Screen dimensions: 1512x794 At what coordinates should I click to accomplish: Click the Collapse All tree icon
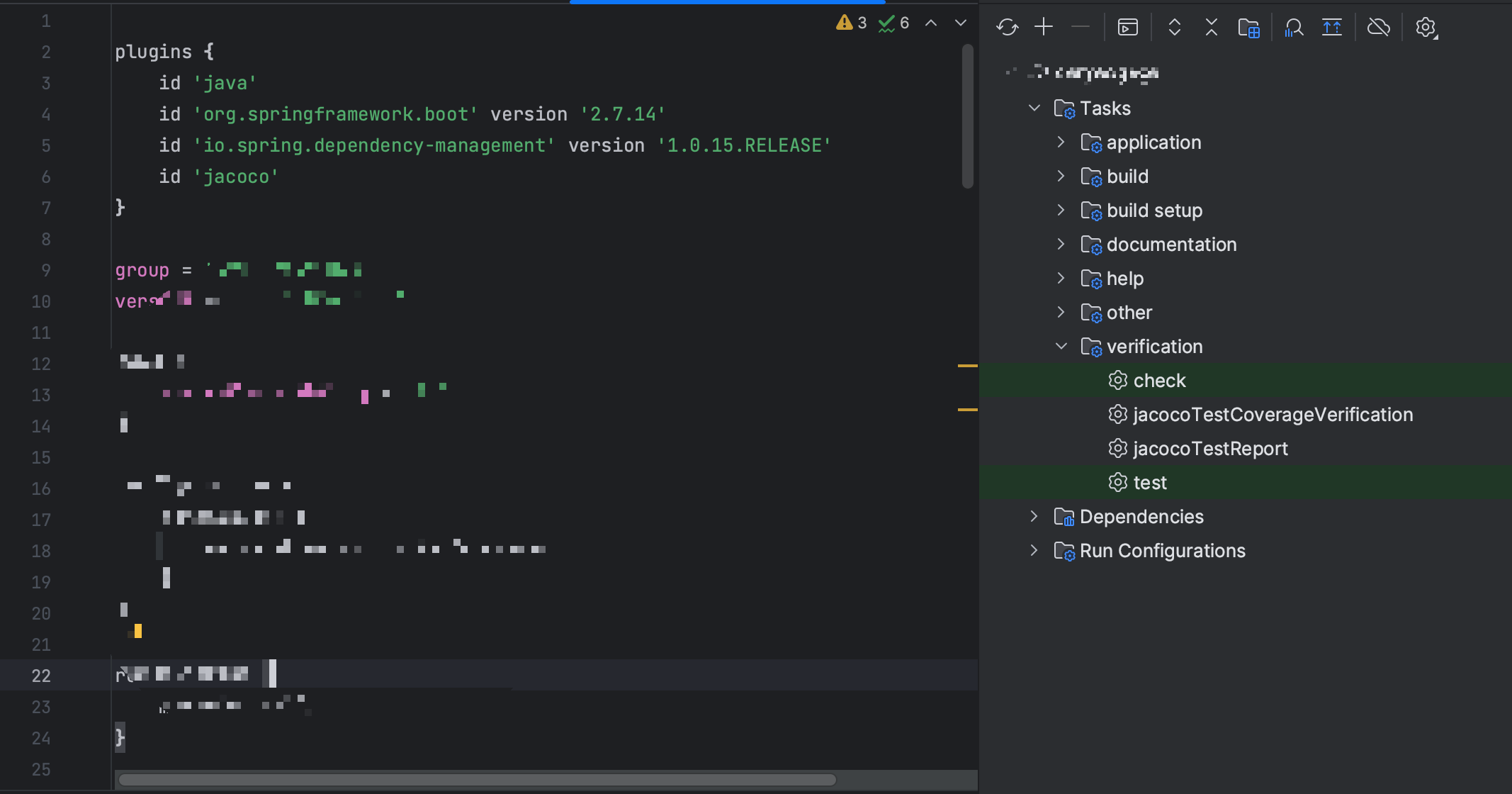(x=1212, y=27)
